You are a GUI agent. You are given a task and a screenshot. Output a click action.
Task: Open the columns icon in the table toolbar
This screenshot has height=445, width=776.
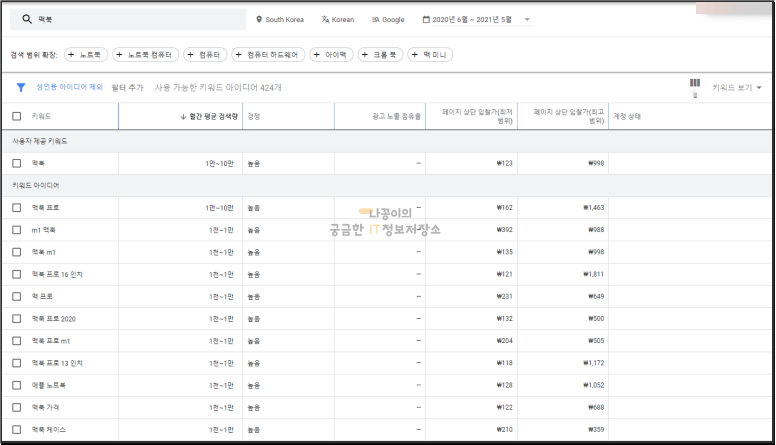click(695, 83)
